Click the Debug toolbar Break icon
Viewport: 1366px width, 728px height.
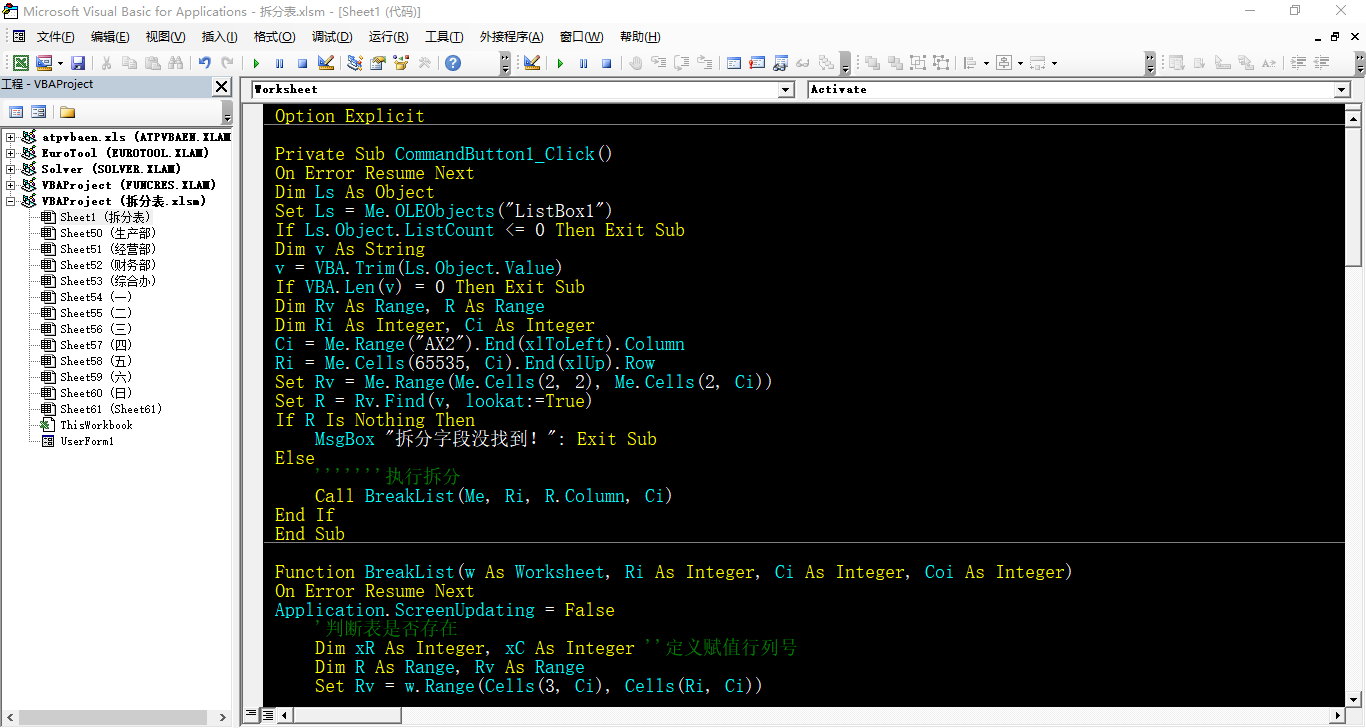click(x=583, y=63)
